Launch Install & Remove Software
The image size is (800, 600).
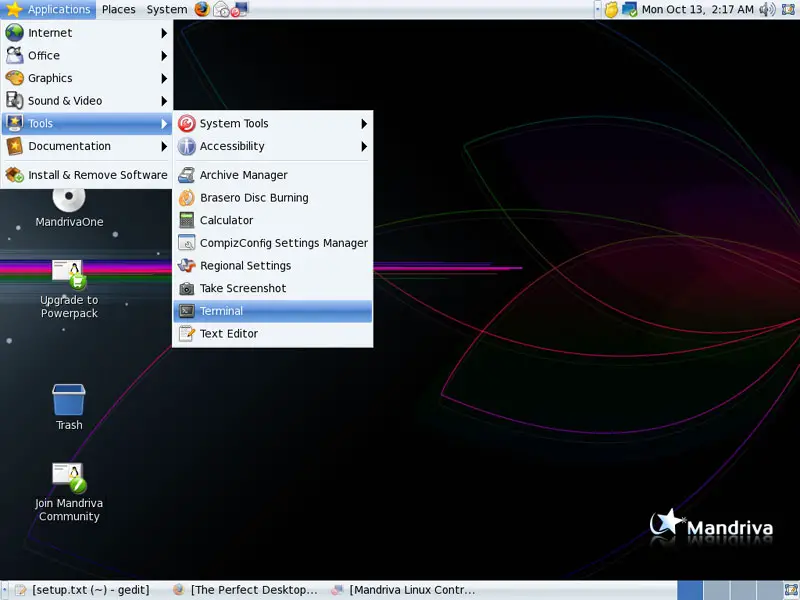[87, 175]
